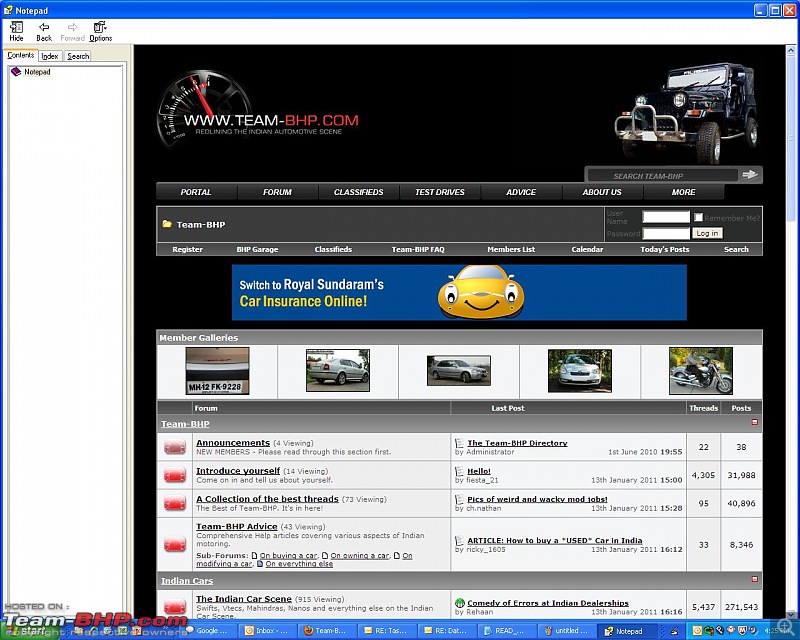Open the On everything else sub-forum
This screenshot has width=800, height=640.
coord(299,564)
